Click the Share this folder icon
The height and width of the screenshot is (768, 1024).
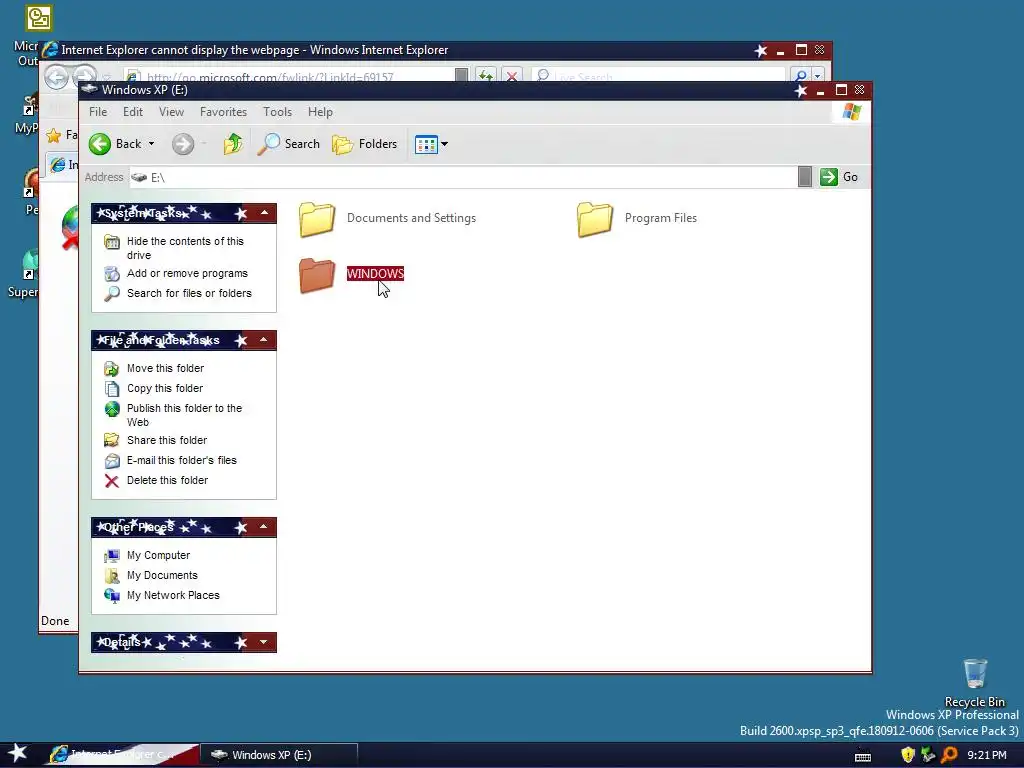pos(112,440)
